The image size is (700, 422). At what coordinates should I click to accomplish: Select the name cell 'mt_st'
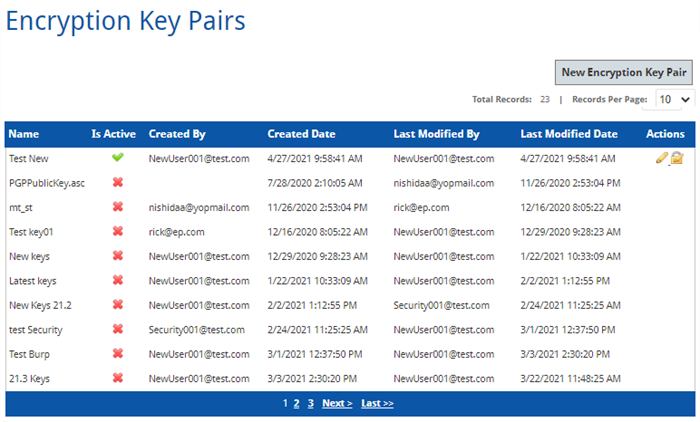click(x=21, y=208)
